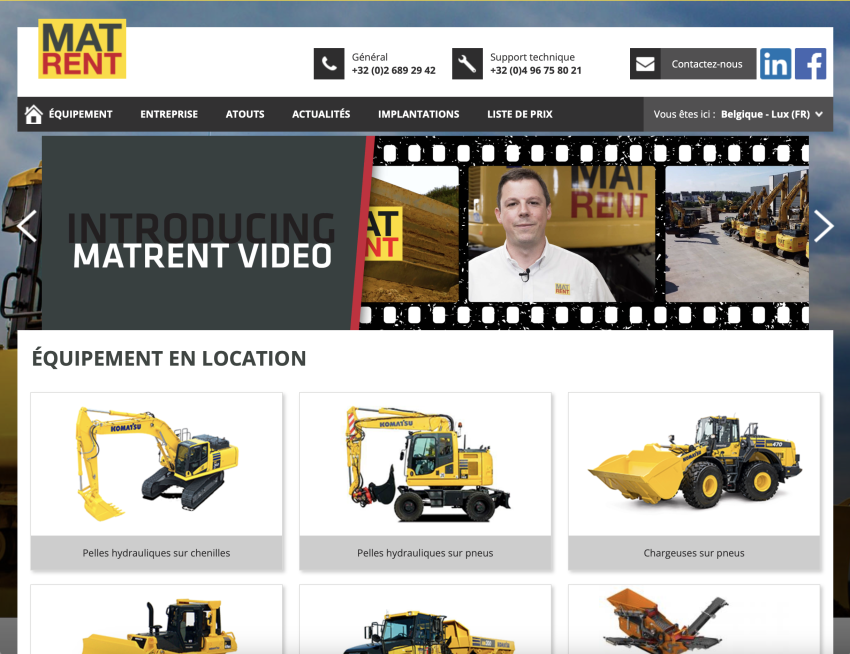This screenshot has width=850, height=654.
Task: Select the wheeled excavator product image
Action: [x=425, y=463]
